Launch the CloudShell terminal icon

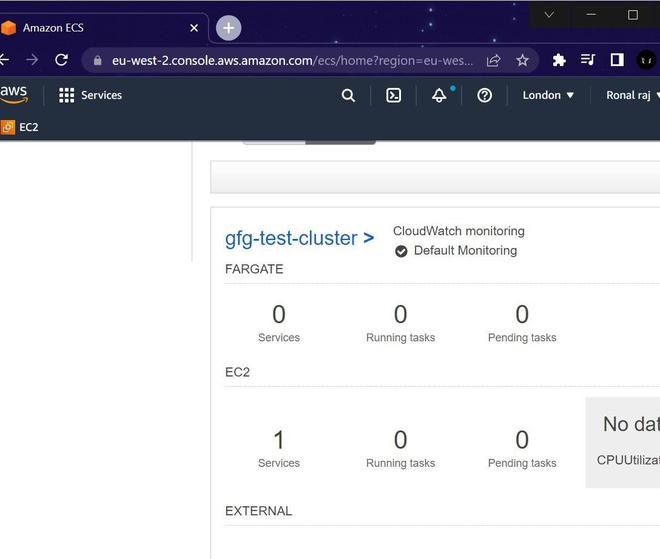(394, 96)
